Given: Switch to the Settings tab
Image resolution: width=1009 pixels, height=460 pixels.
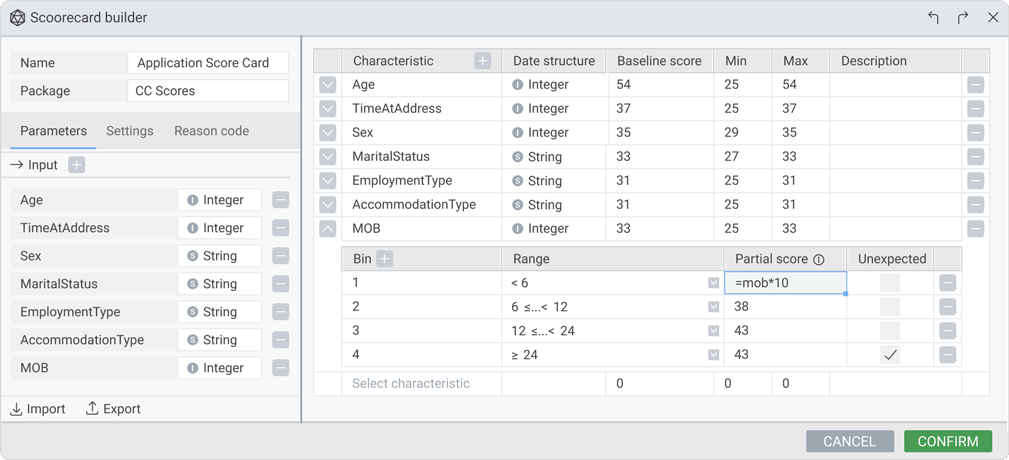Looking at the screenshot, I should point(130,131).
